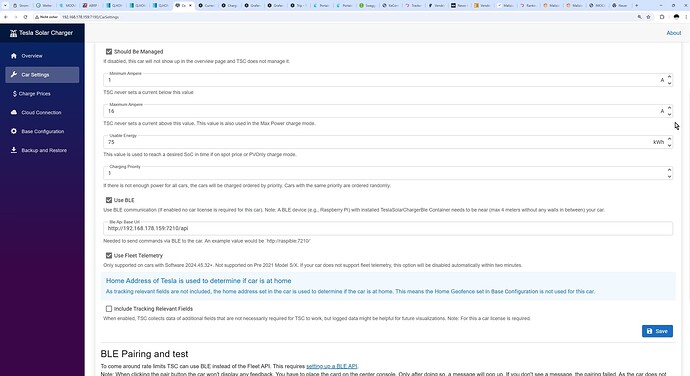Toggle the Should Be Managed checkbox
The height and width of the screenshot is (376, 690).
click(x=109, y=52)
